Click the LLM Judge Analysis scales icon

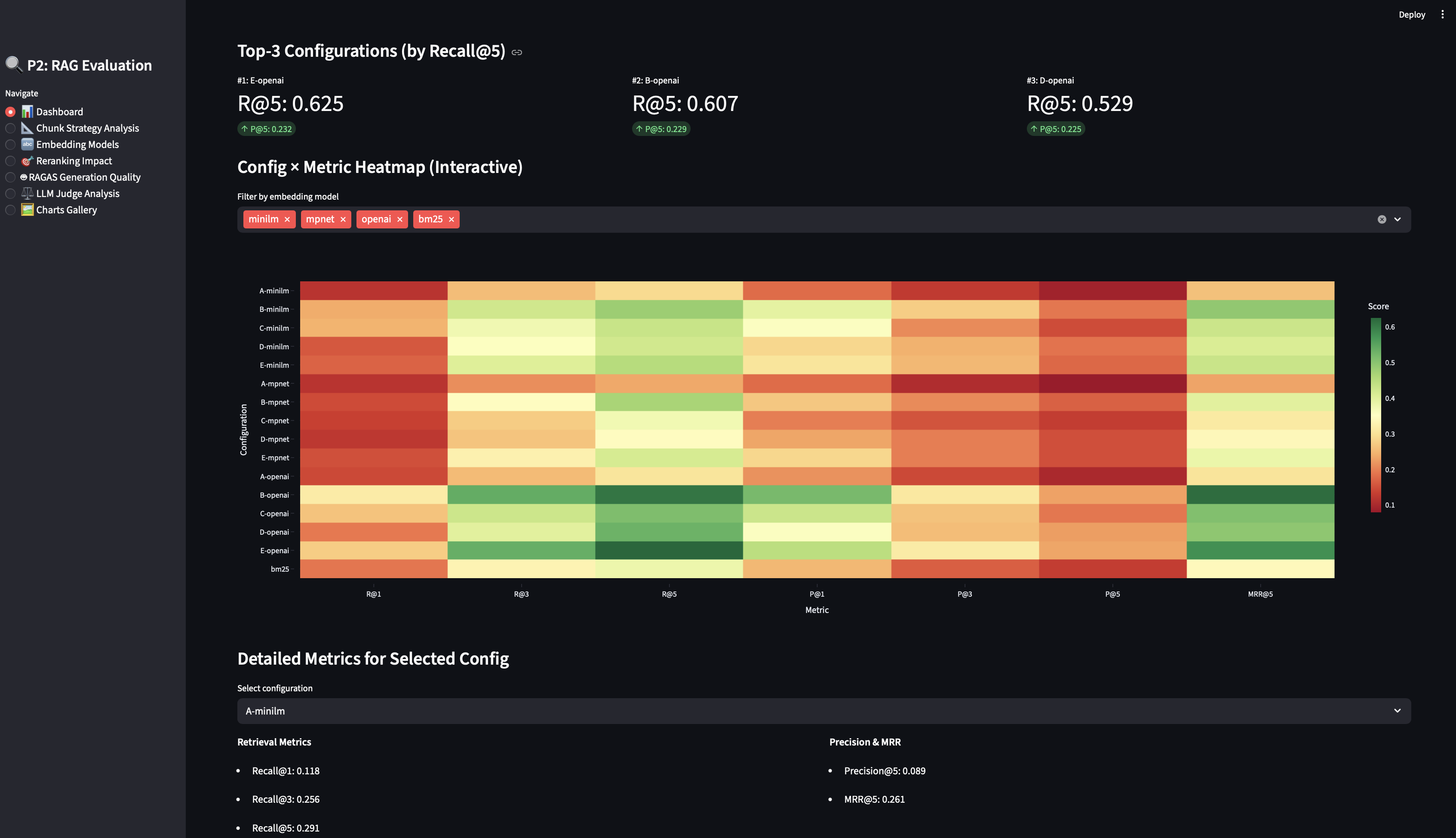click(27, 194)
